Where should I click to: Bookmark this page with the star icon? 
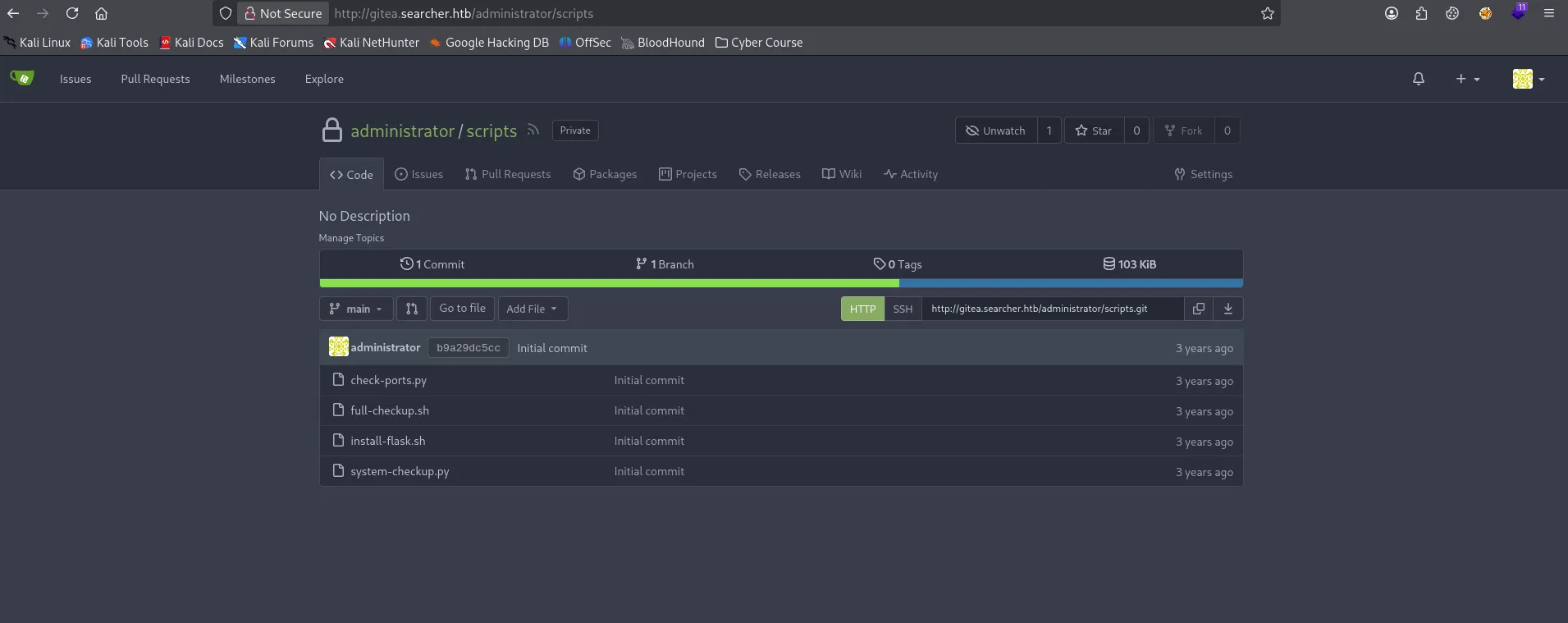tap(1267, 13)
